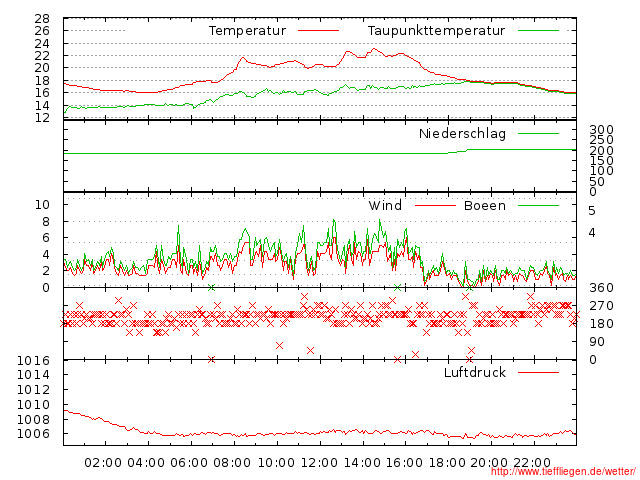Click the 14 temperature axis value
The height and width of the screenshot is (480, 640).
pos(42,105)
